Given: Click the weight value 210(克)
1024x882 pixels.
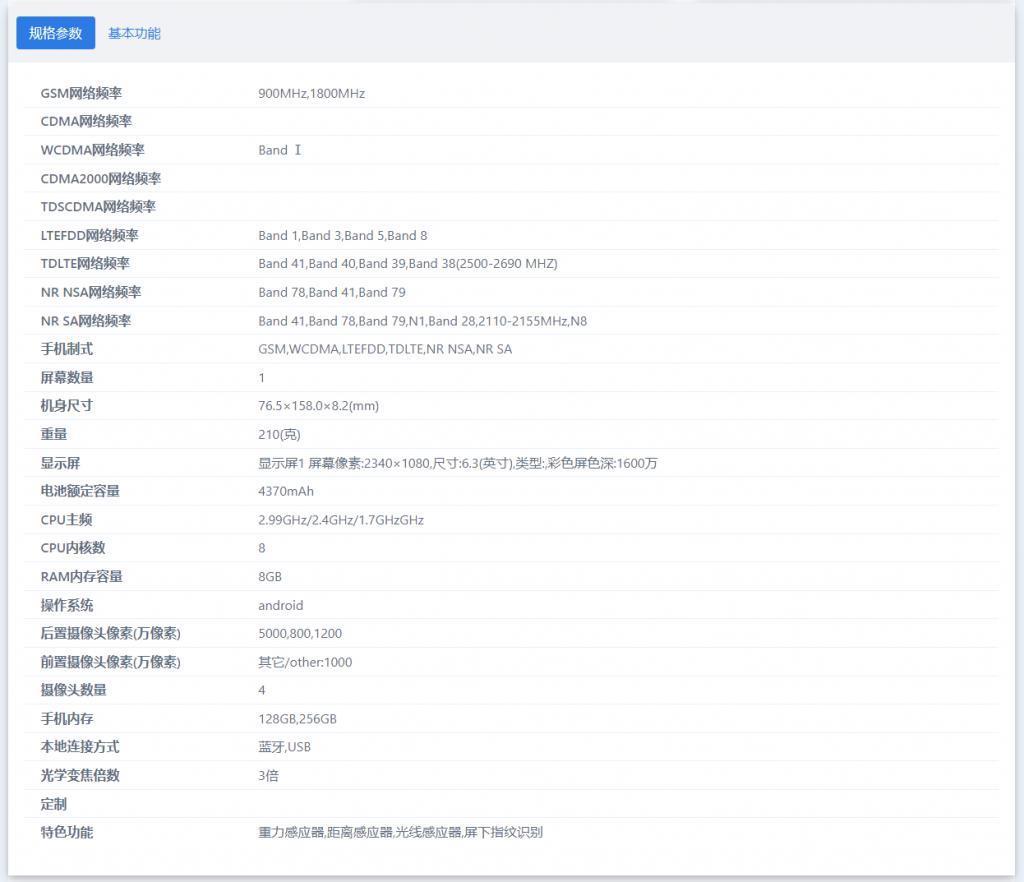Looking at the screenshot, I should pyautogui.click(x=278, y=434).
